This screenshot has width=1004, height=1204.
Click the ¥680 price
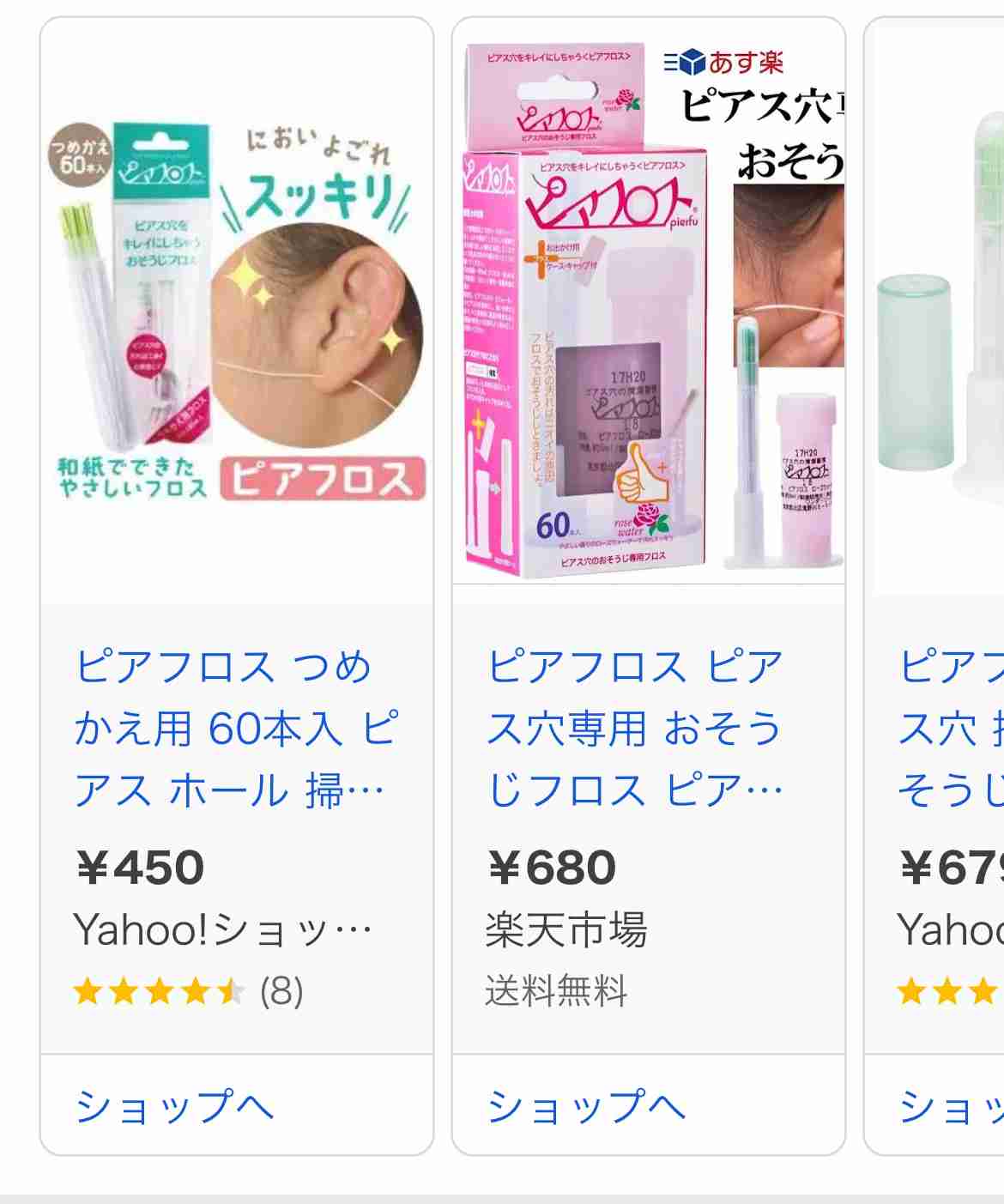coord(552,868)
